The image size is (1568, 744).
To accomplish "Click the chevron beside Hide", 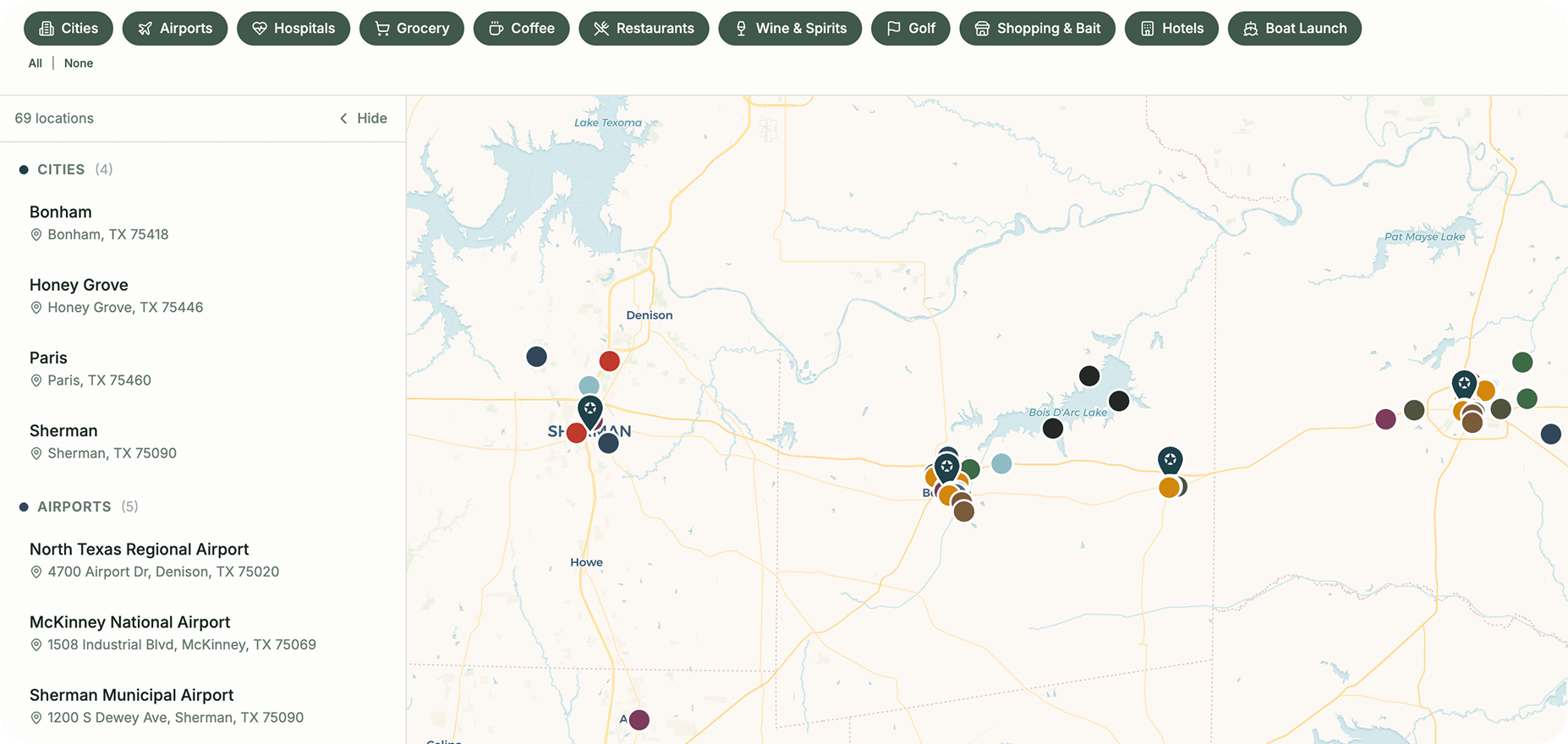I will click(343, 118).
